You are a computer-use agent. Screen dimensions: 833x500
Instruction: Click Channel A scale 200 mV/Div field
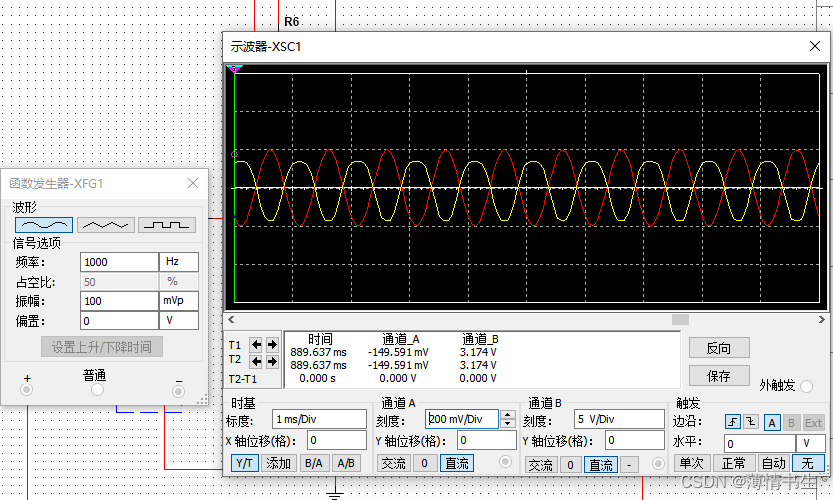coord(462,419)
